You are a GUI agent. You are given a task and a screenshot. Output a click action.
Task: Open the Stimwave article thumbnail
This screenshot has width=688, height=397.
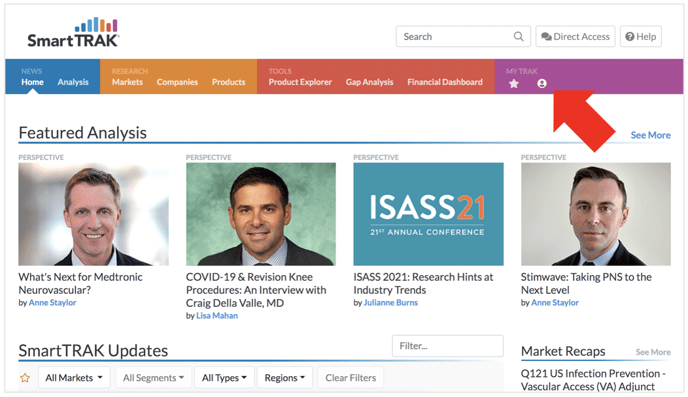(596, 214)
